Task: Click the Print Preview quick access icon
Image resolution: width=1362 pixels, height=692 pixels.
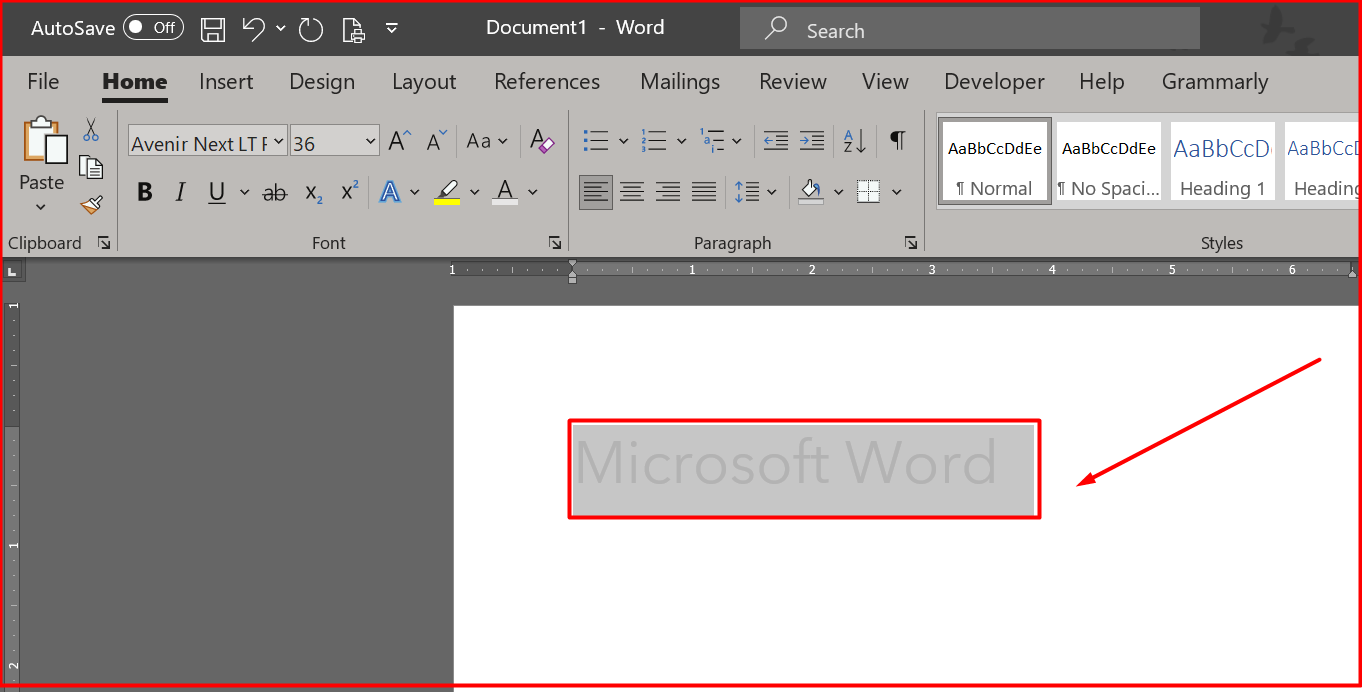Action: click(x=353, y=30)
